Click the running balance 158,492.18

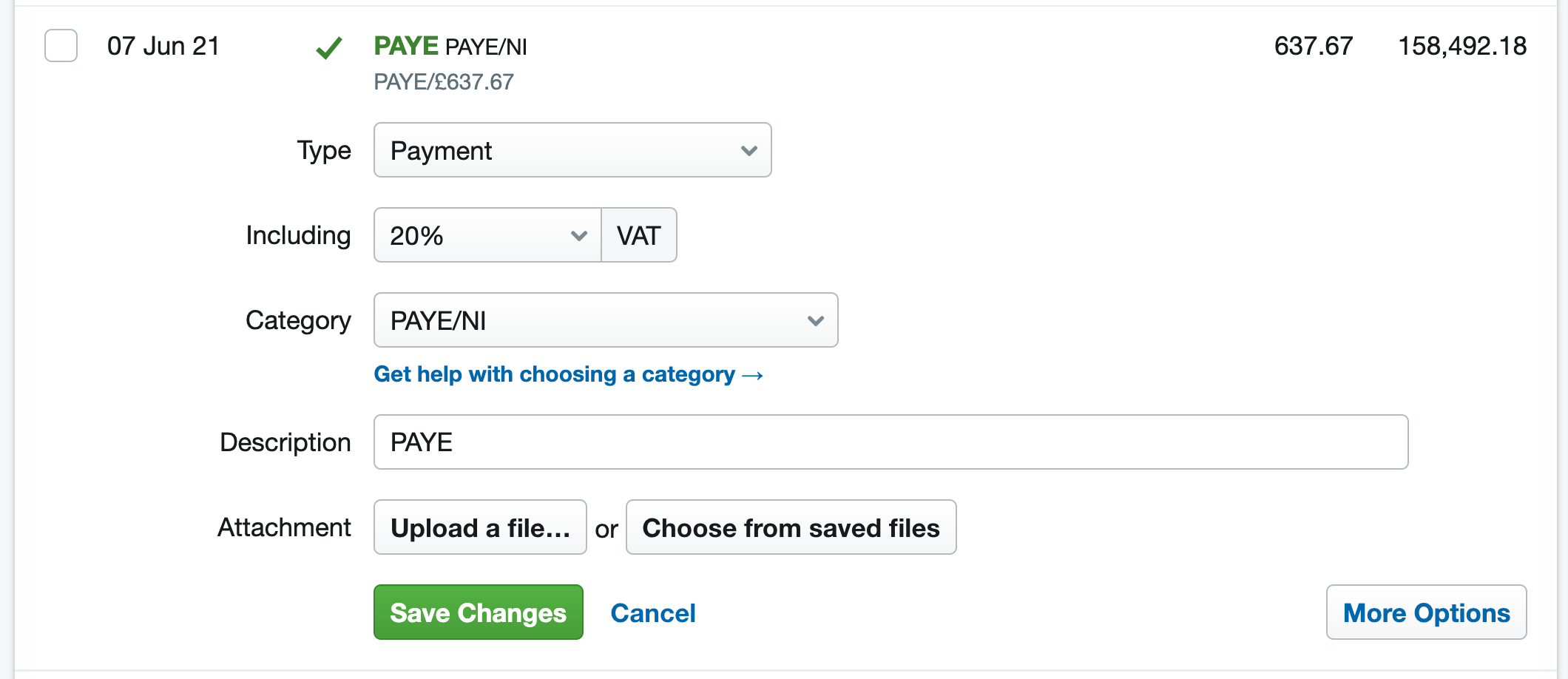coord(1462,45)
